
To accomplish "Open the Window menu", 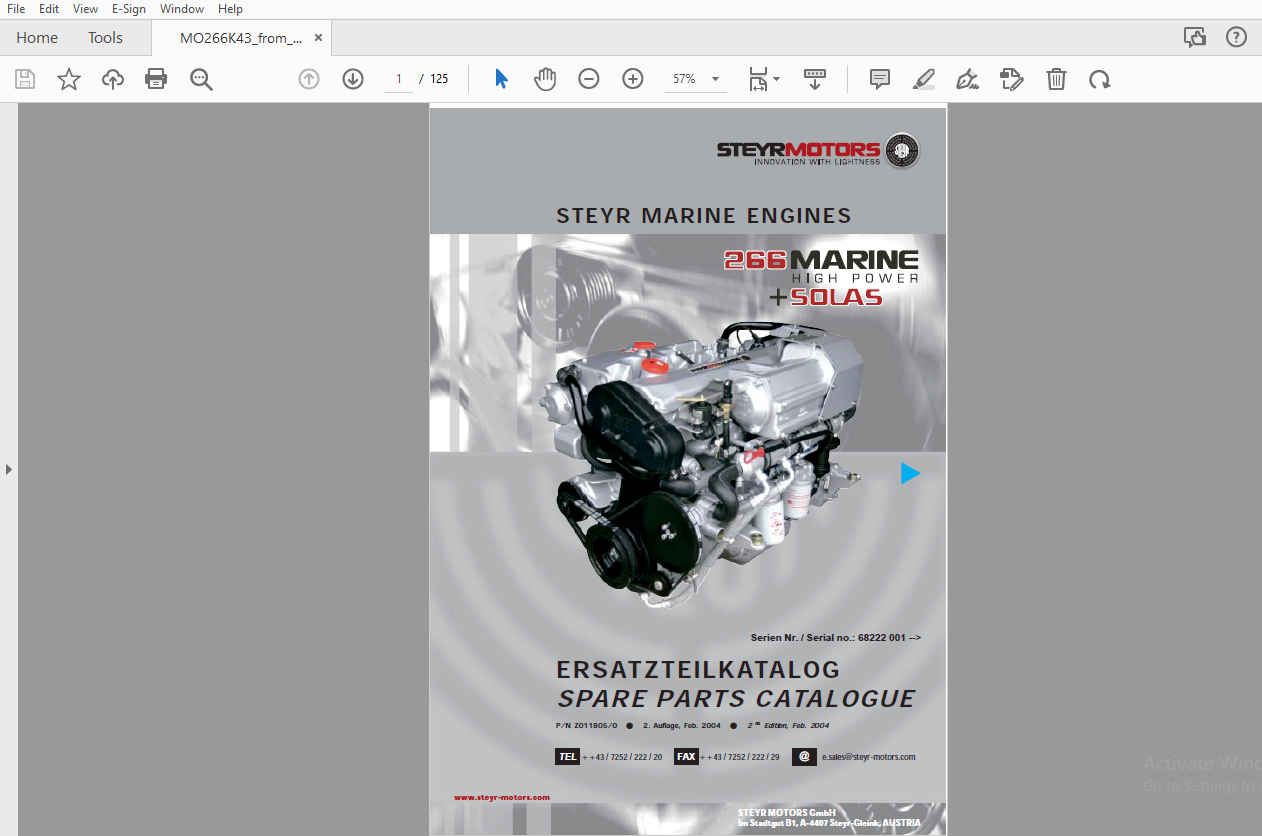I will coord(182,9).
